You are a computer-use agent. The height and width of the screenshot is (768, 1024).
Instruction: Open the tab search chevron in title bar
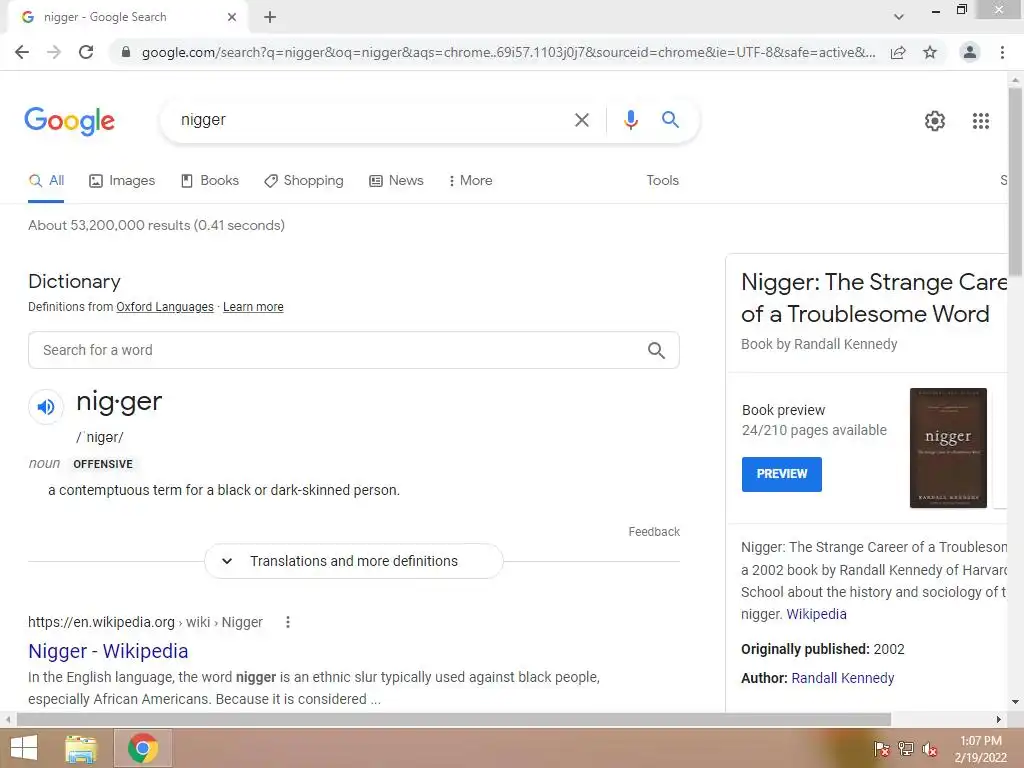pos(899,17)
